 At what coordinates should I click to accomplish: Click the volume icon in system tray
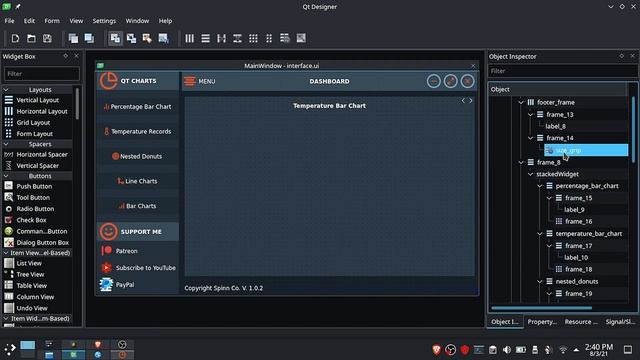click(507, 350)
